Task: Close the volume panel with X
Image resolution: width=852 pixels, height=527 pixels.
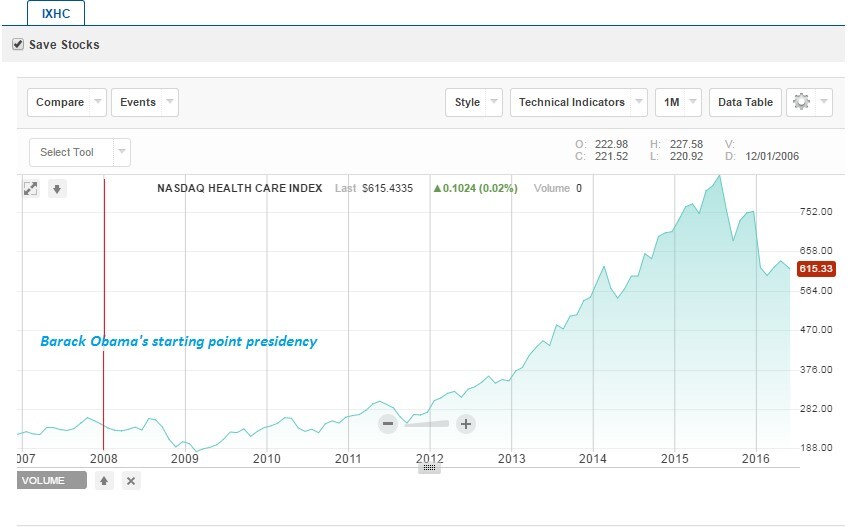Action: pyautogui.click(x=131, y=481)
